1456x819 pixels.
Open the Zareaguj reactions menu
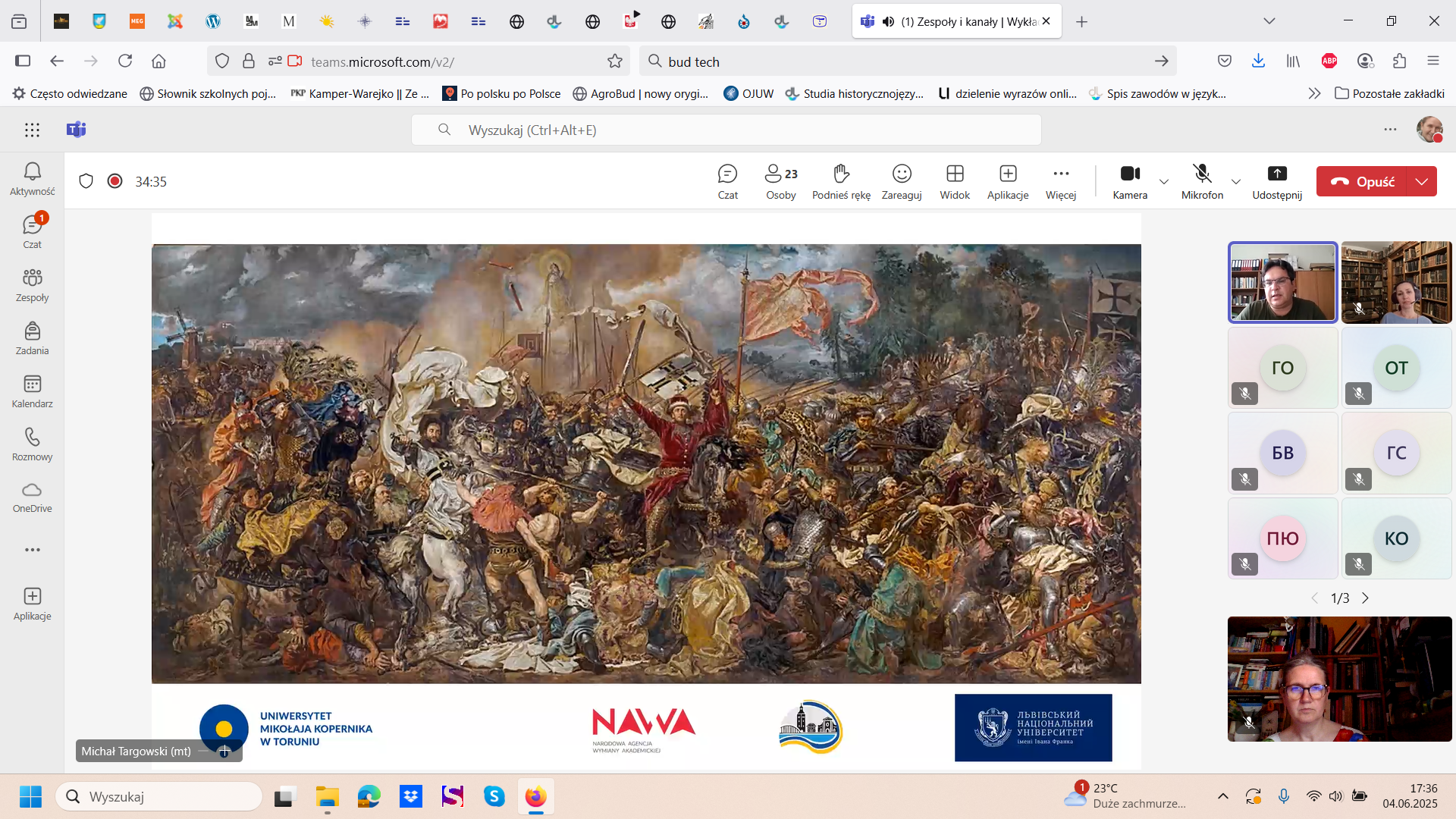[x=902, y=181]
